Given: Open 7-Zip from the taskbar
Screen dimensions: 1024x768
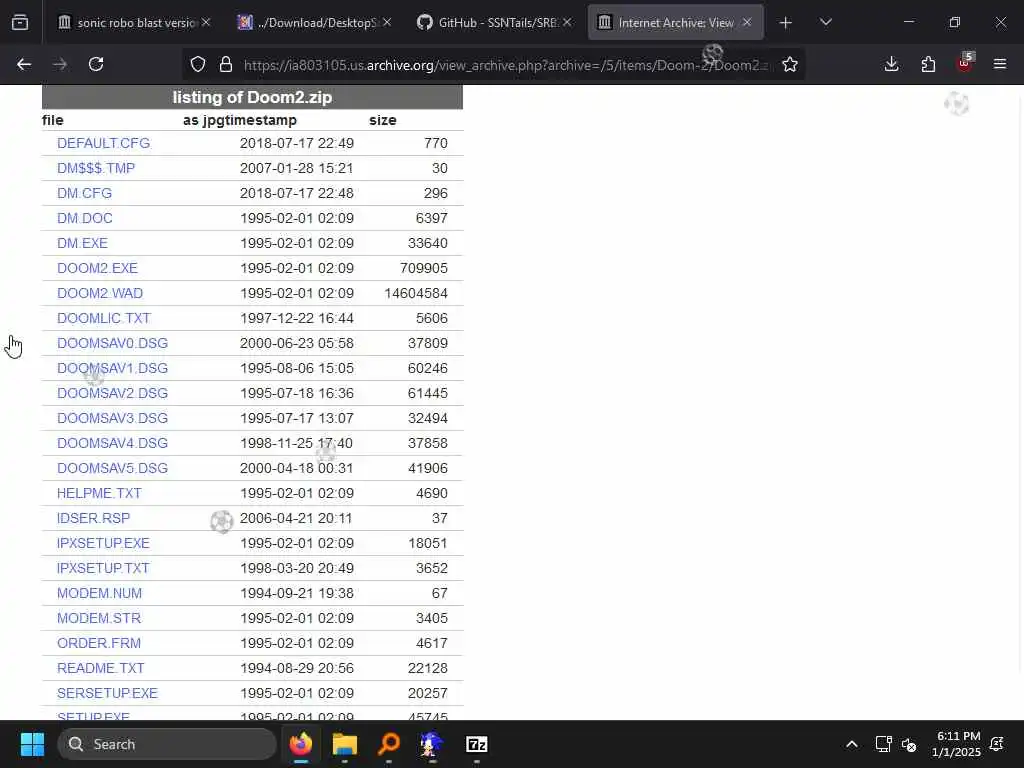Looking at the screenshot, I should pos(476,744).
